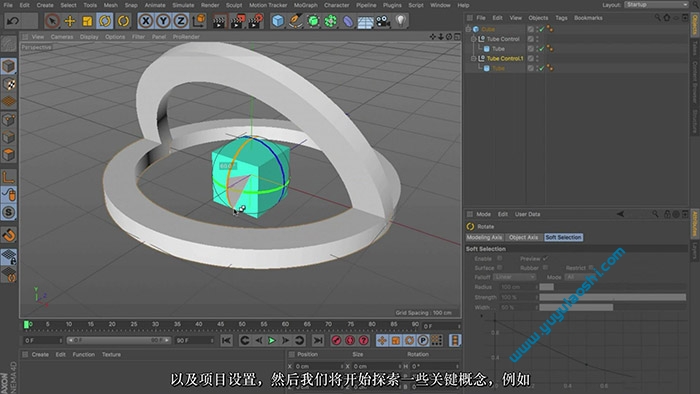Click the Keyframe Selection question-mark button
This screenshot has width=700, height=394.
364,340
